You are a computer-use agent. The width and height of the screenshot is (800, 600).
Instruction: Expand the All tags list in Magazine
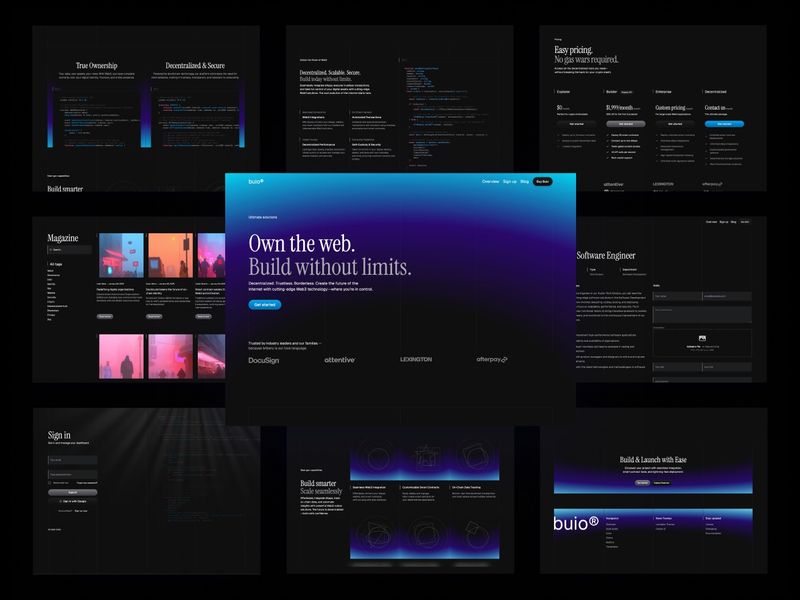pos(54,263)
